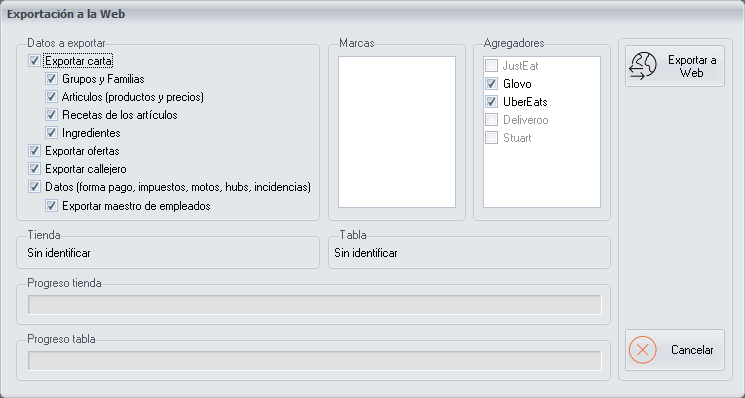Disable Articulos (productos y precios) option
This screenshot has width=745, height=398.
51,97
